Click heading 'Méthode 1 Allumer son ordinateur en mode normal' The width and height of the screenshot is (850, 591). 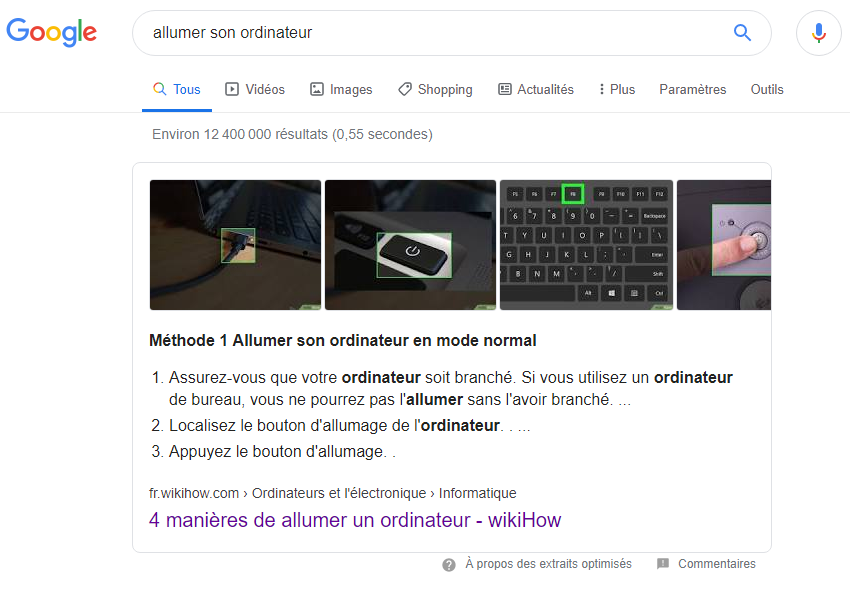pyautogui.click(x=343, y=340)
